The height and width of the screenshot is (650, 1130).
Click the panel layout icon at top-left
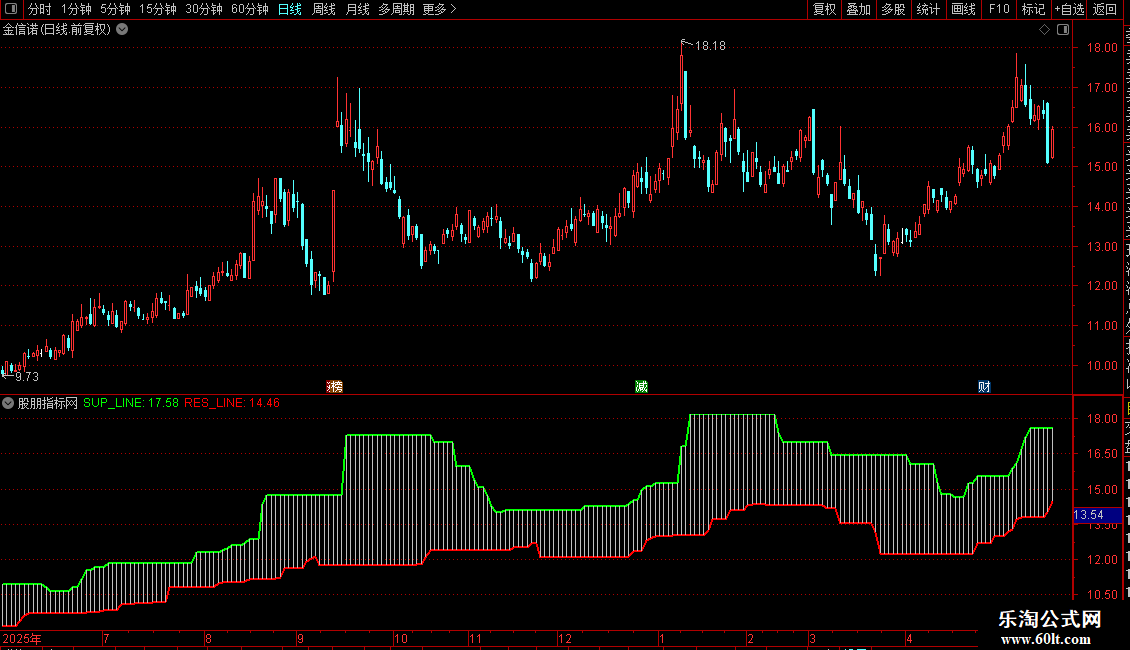[11, 9]
